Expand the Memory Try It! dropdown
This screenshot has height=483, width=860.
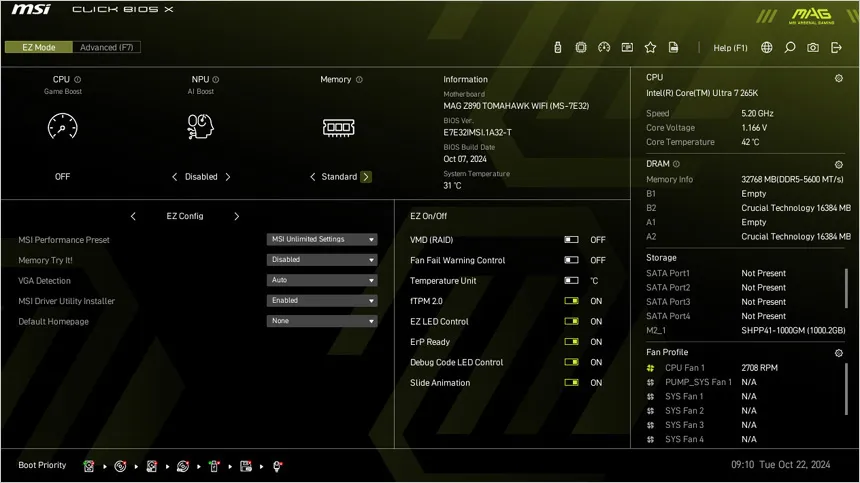pyautogui.click(x=322, y=260)
